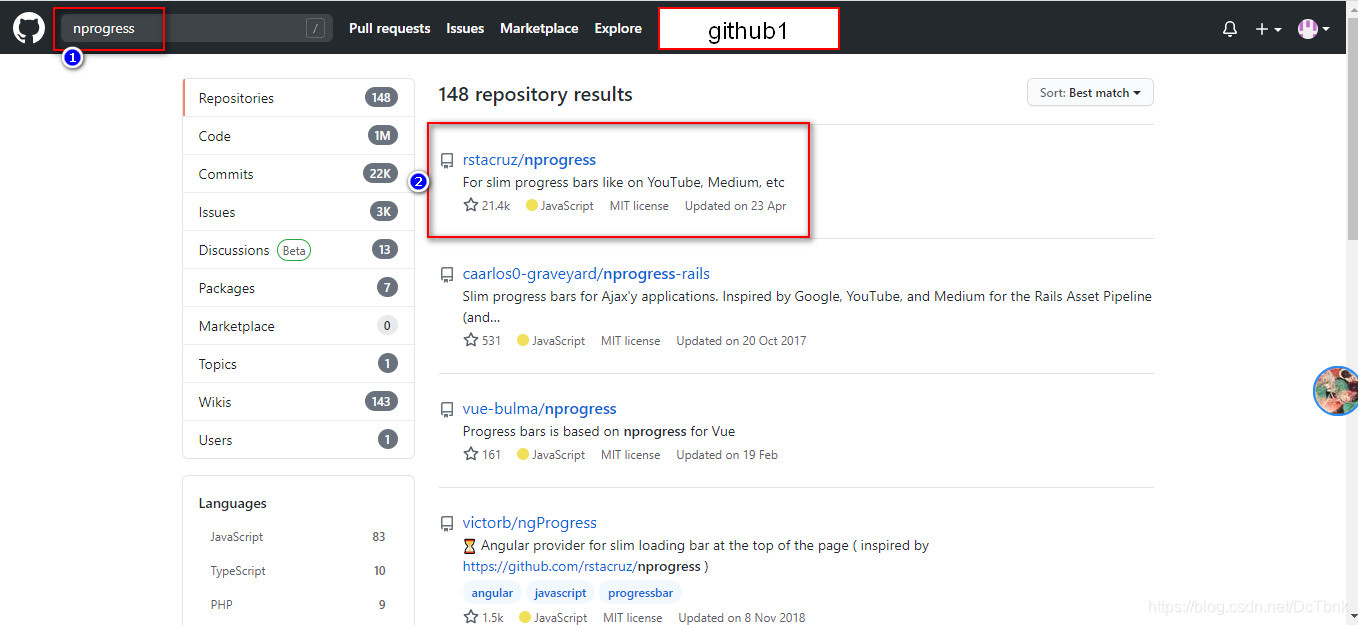
Task: Open the Sort: Best match dropdown
Action: tap(1090, 93)
